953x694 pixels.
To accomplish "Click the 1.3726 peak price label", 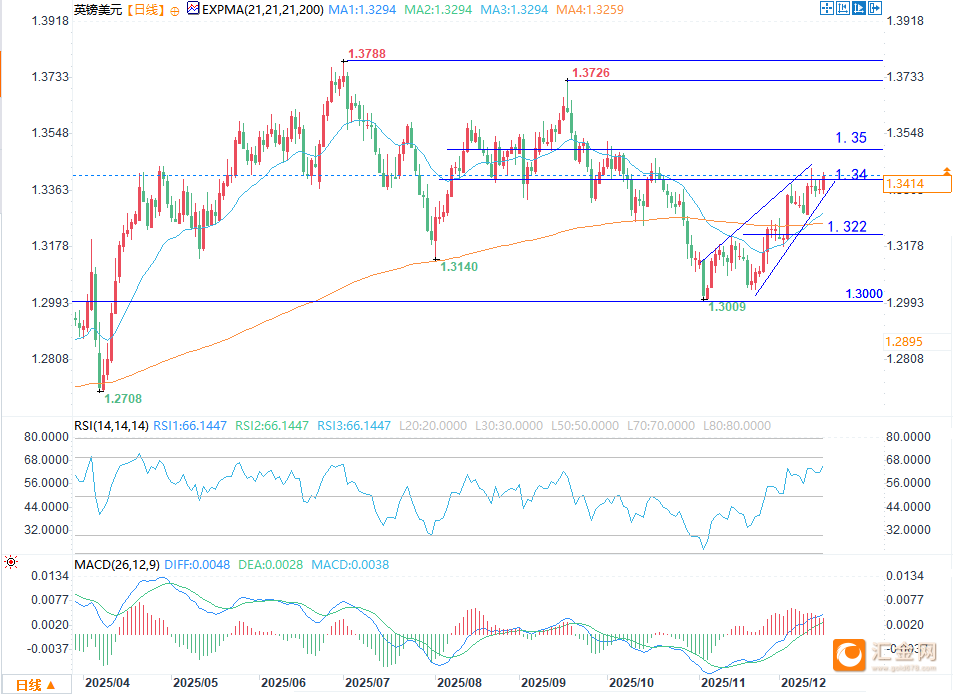I will click(591, 72).
